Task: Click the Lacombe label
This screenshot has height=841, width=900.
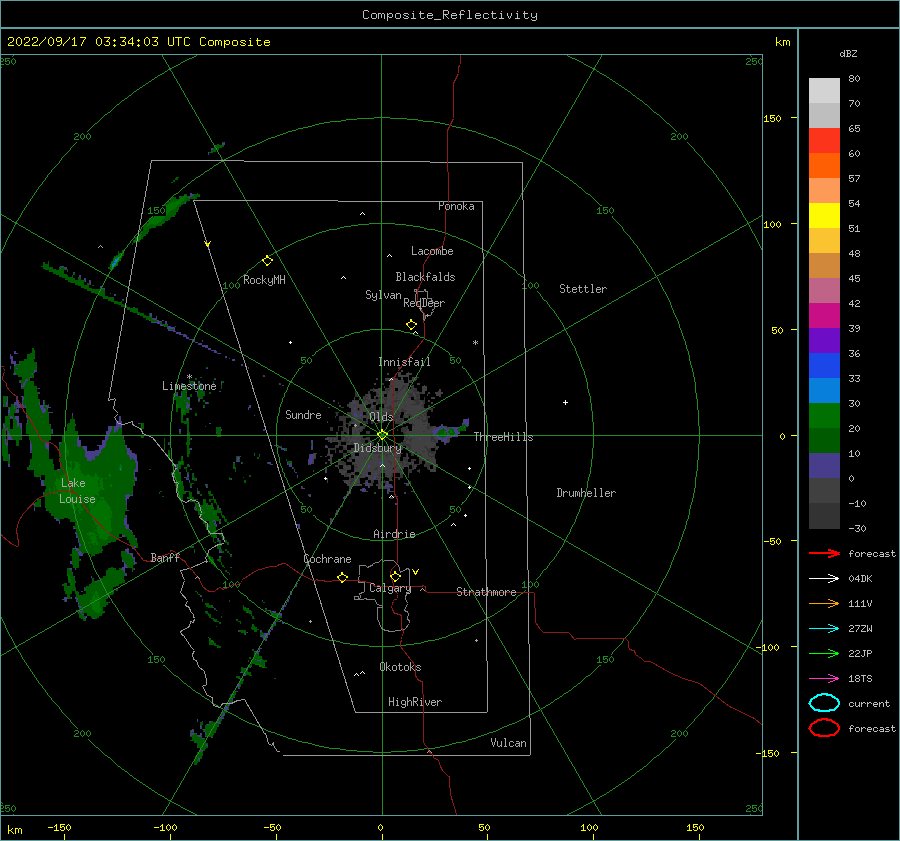Action: [432, 251]
